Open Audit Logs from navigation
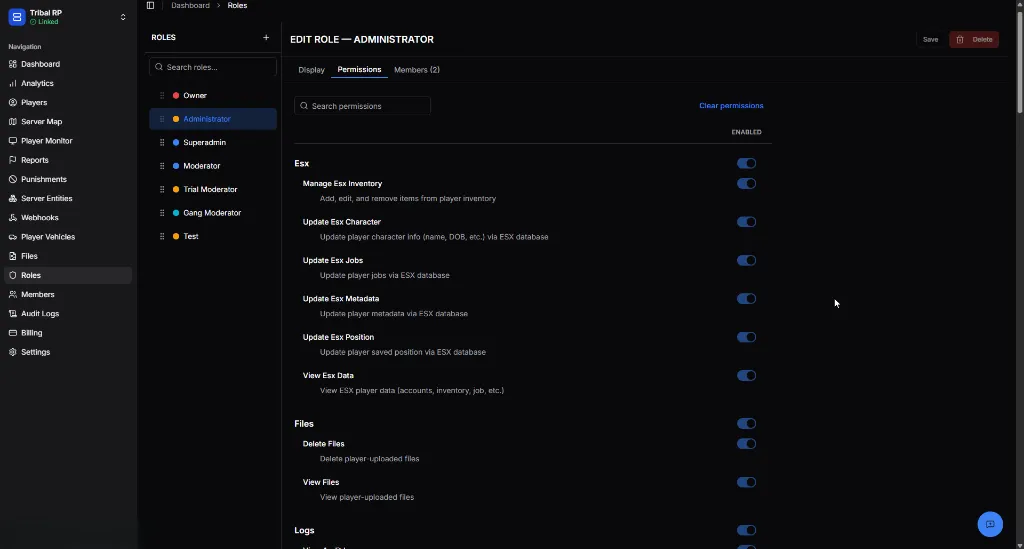 coord(68,313)
